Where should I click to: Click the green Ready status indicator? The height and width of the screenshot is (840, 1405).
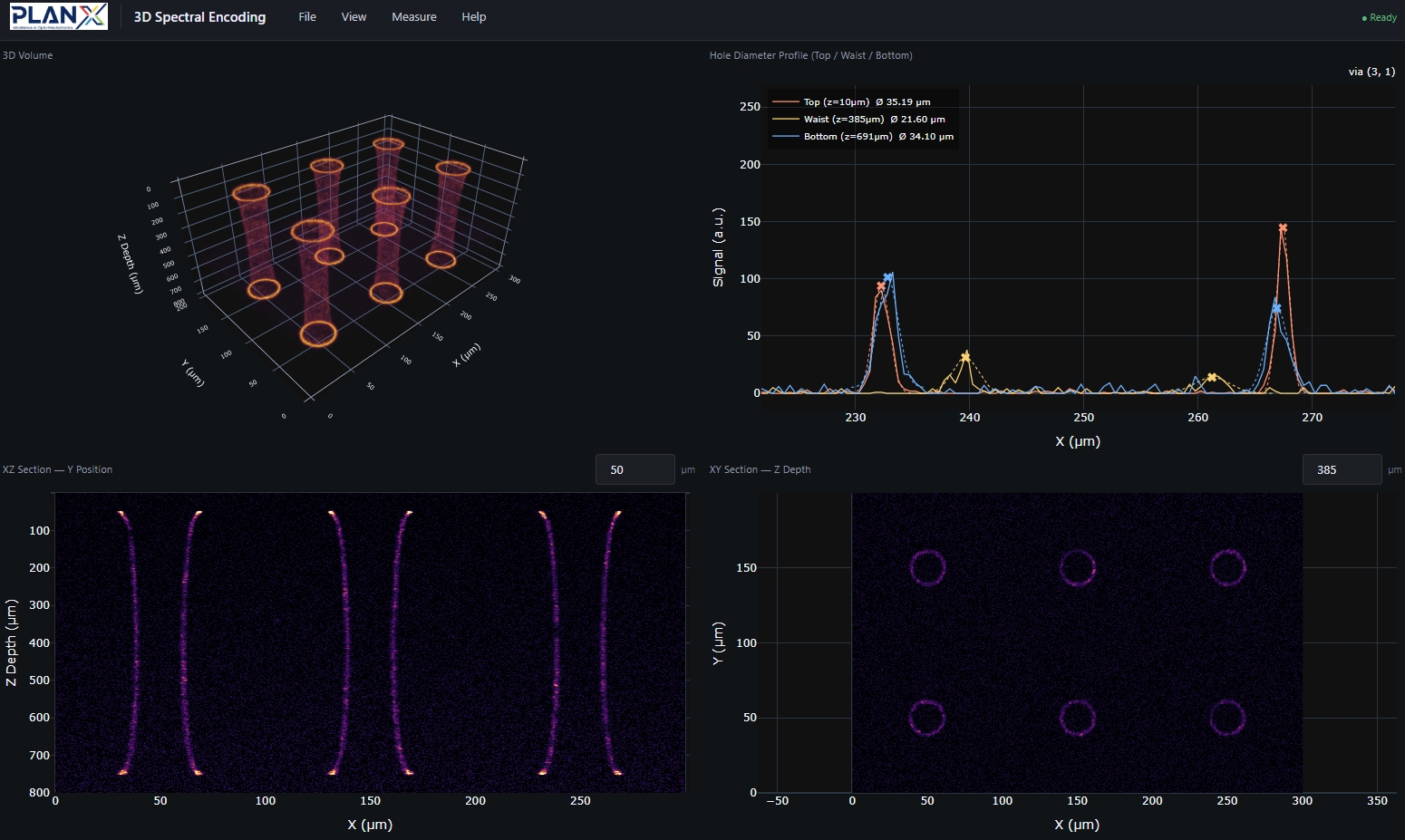click(1379, 17)
